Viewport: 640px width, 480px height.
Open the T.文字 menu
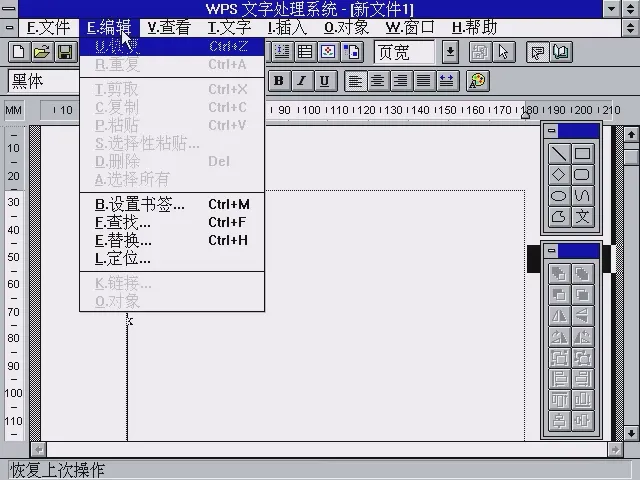229,28
